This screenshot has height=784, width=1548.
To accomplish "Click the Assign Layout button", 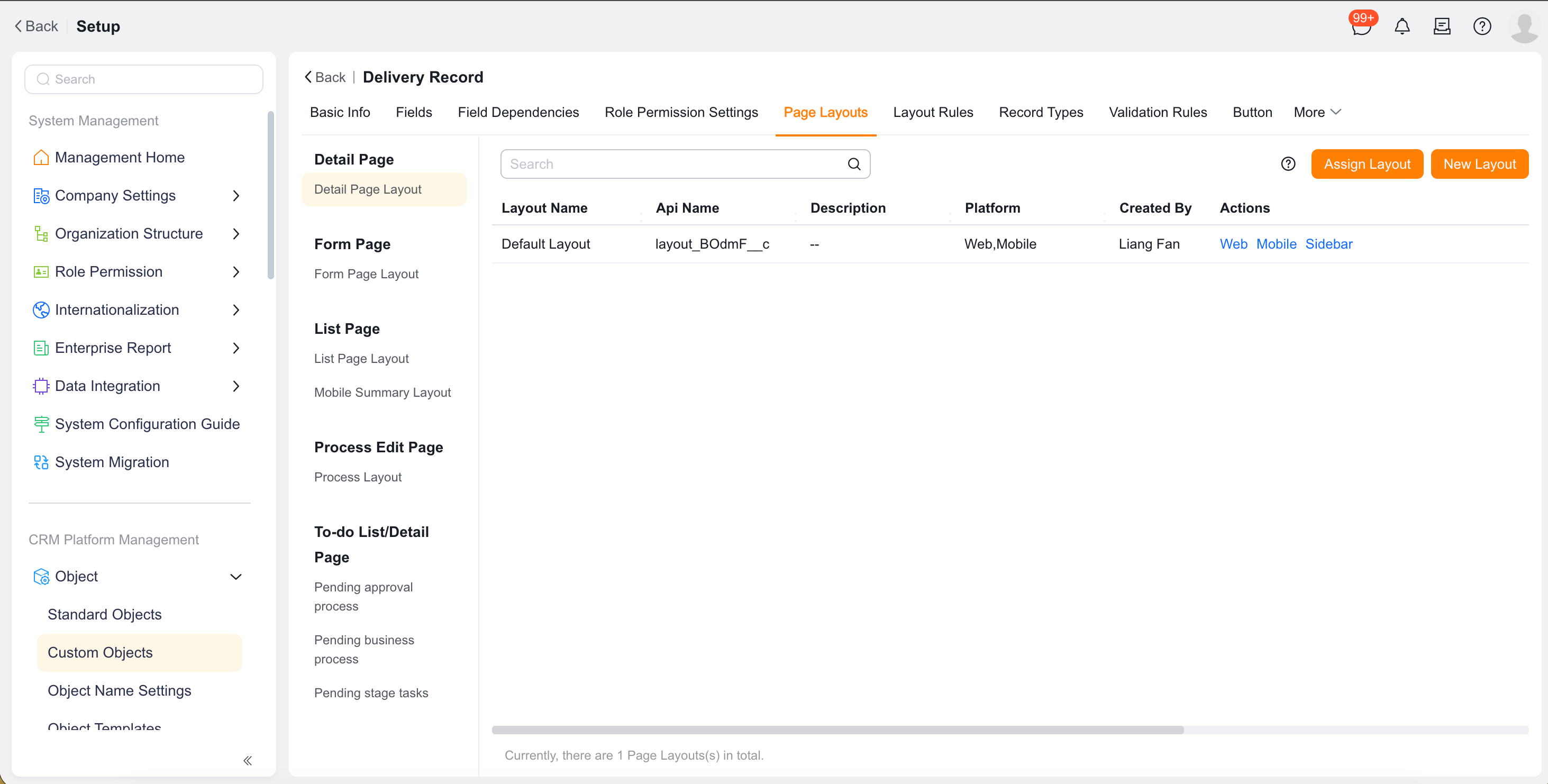I will [1367, 164].
